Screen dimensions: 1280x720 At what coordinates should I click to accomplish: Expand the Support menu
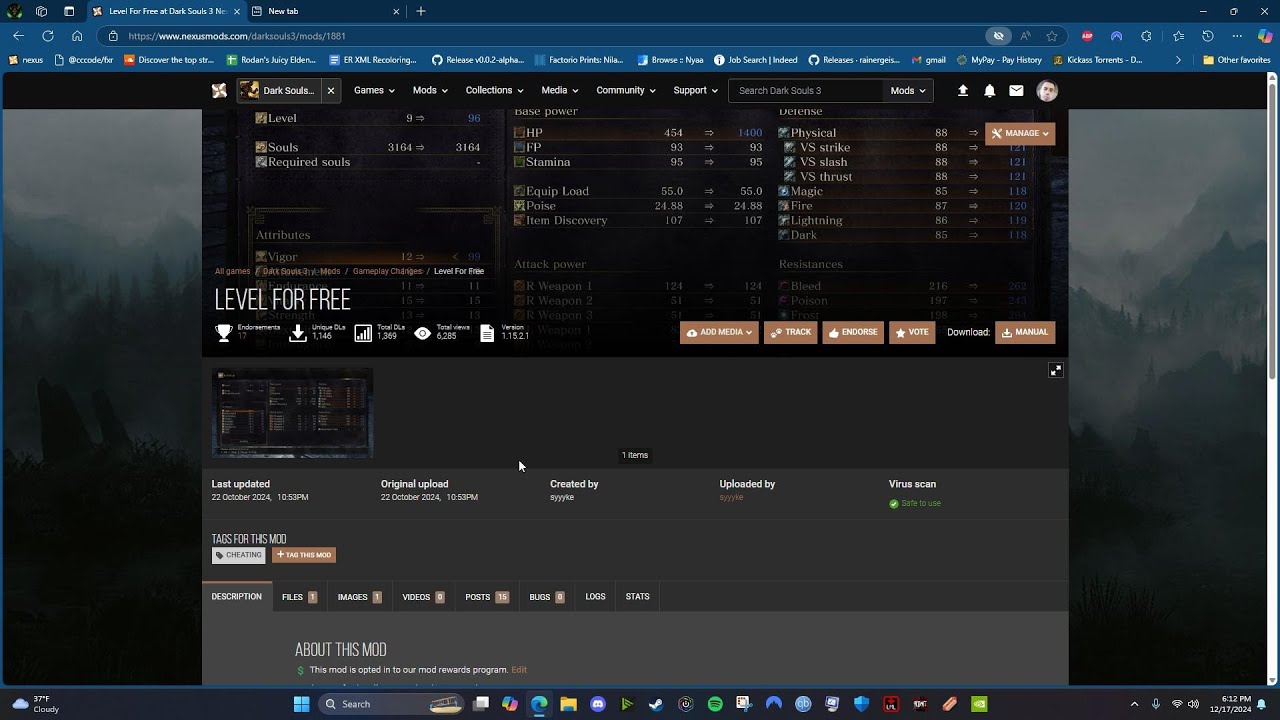(x=696, y=90)
